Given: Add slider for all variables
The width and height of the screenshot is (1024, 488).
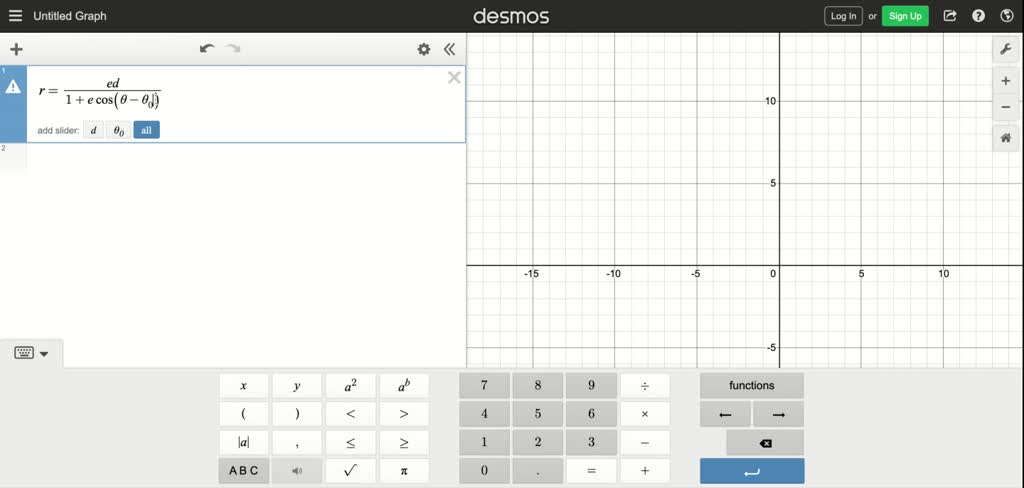Looking at the screenshot, I should tap(146, 130).
